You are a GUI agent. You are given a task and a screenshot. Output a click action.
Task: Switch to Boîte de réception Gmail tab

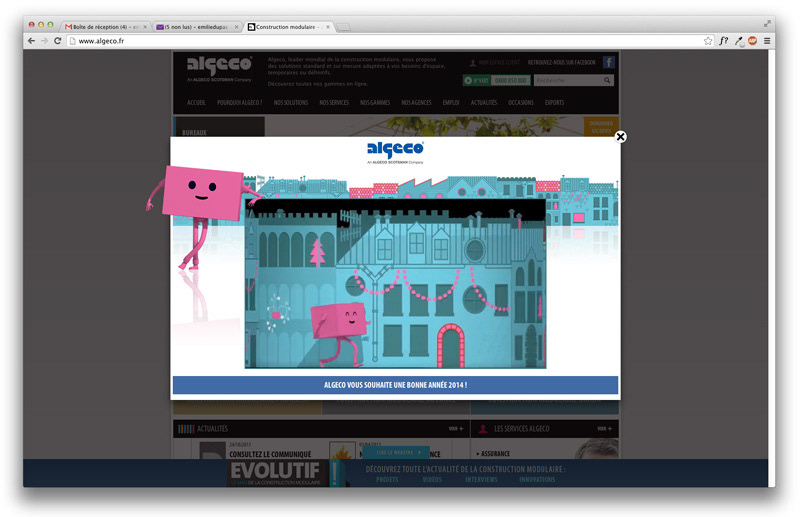[105, 27]
